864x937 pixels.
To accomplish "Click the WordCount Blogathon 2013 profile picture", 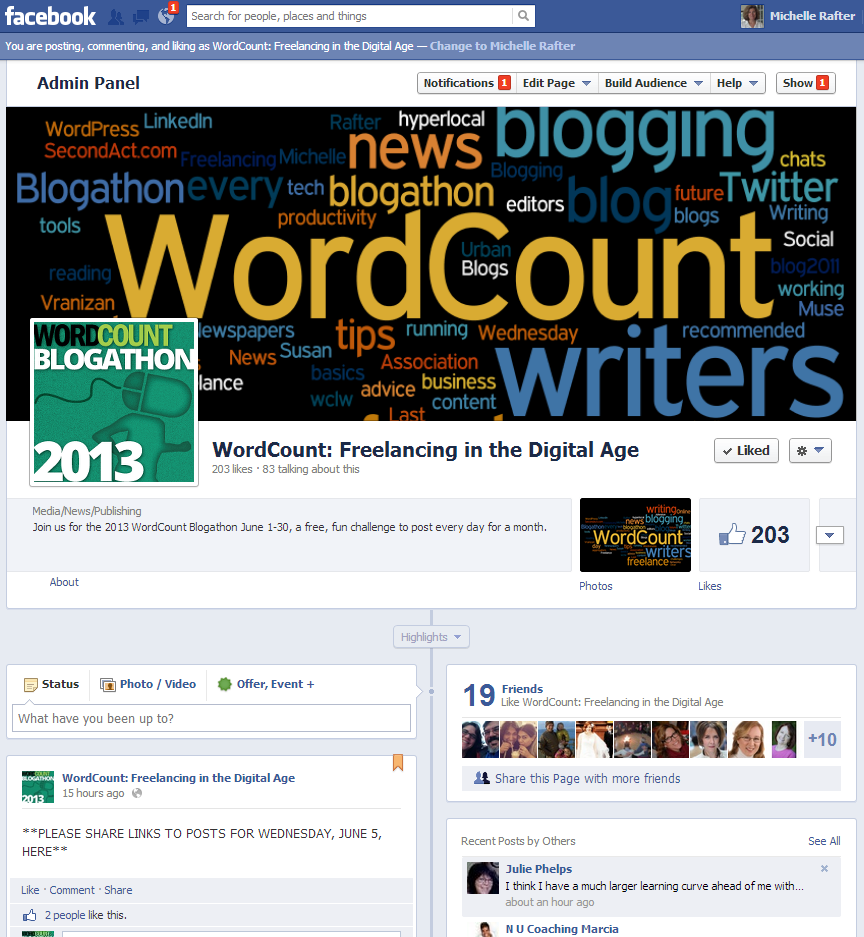I will click(x=114, y=402).
